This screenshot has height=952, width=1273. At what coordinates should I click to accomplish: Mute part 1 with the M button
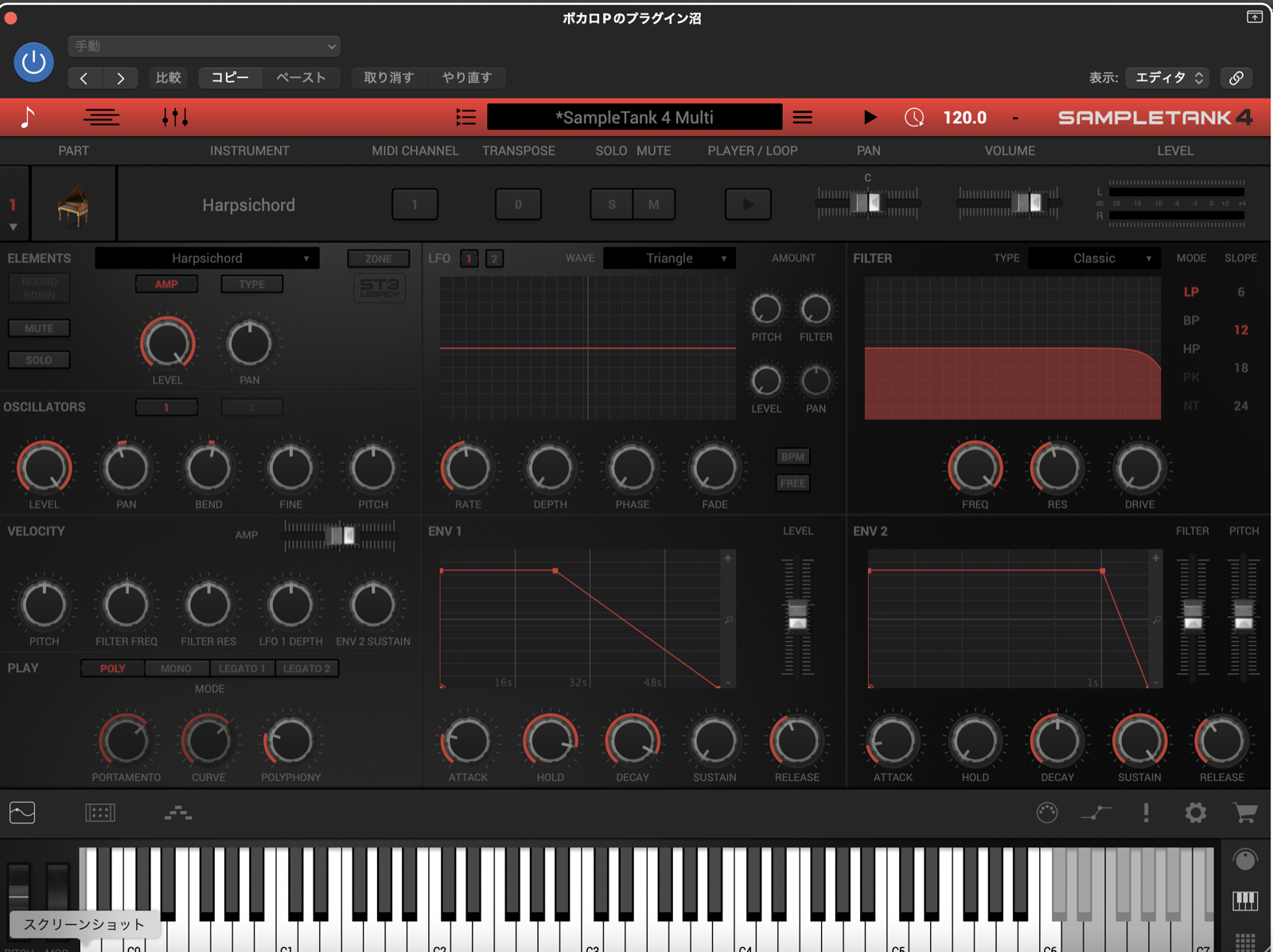[x=654, y=204]
